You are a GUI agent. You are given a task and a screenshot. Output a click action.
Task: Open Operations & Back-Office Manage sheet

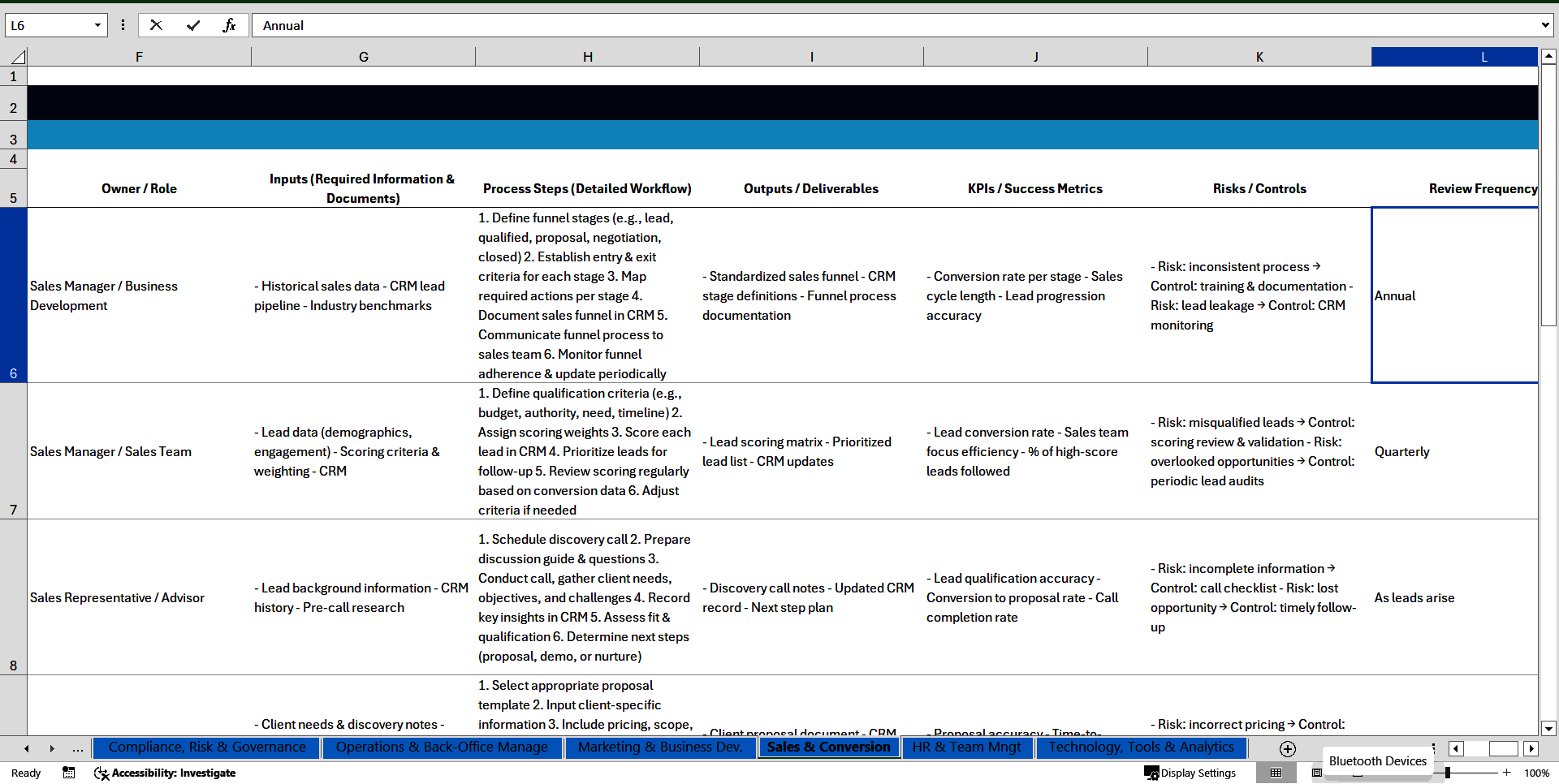pyautogui.click(x=442, y=747)
